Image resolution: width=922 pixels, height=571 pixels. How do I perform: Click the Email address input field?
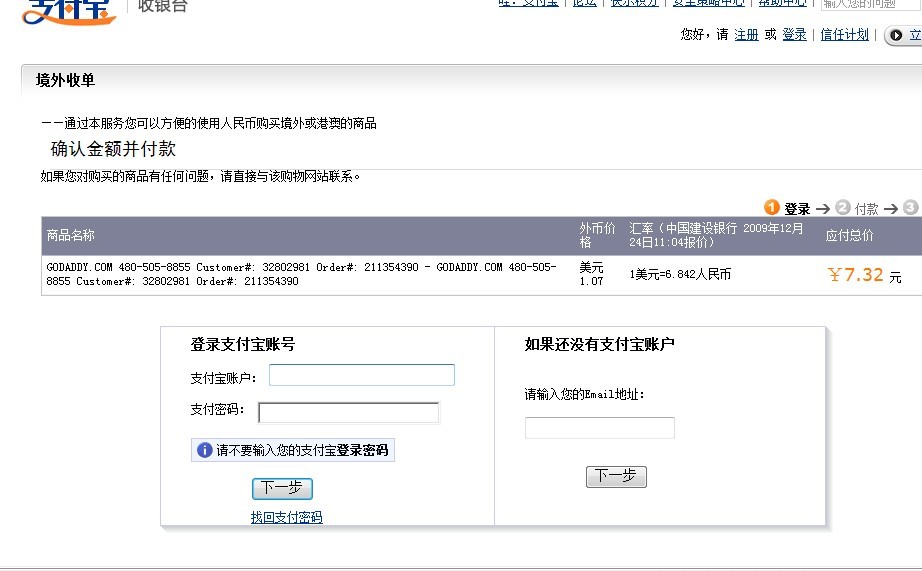click(x=599, y=428)
